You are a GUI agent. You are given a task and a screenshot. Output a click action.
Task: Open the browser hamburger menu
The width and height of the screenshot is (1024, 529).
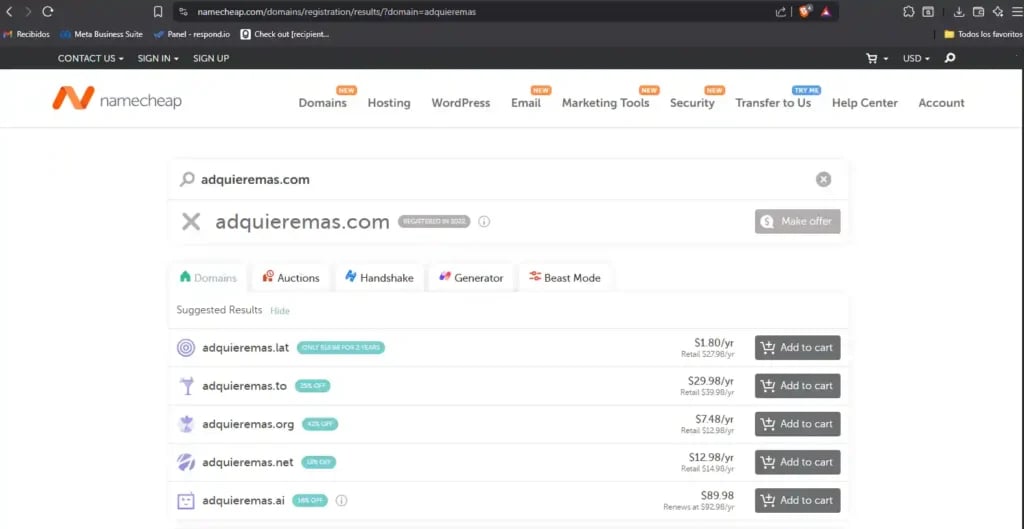point(1016,12)
